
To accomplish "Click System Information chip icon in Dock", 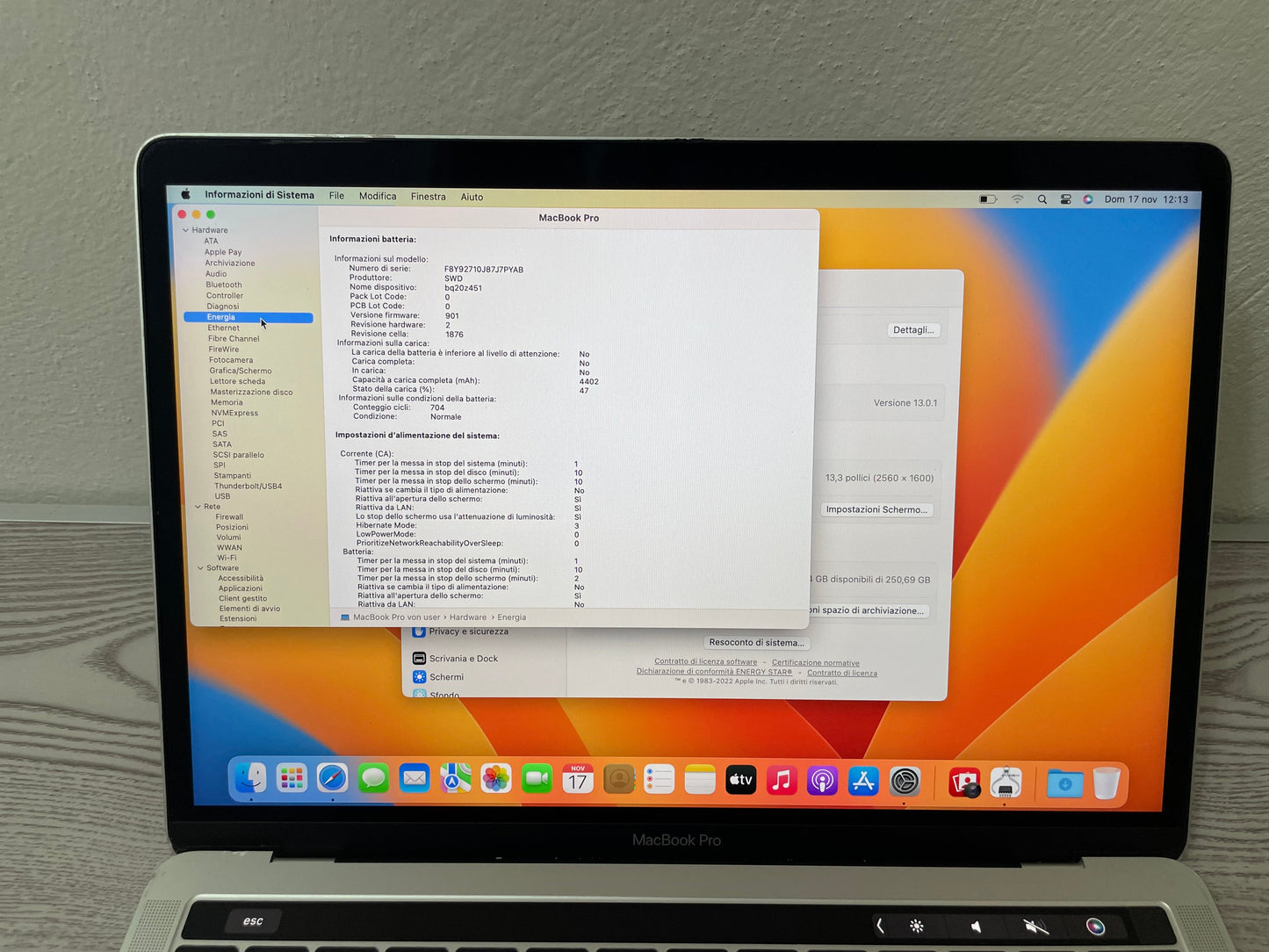I will pyautogui.click(x=1006, y=783).
